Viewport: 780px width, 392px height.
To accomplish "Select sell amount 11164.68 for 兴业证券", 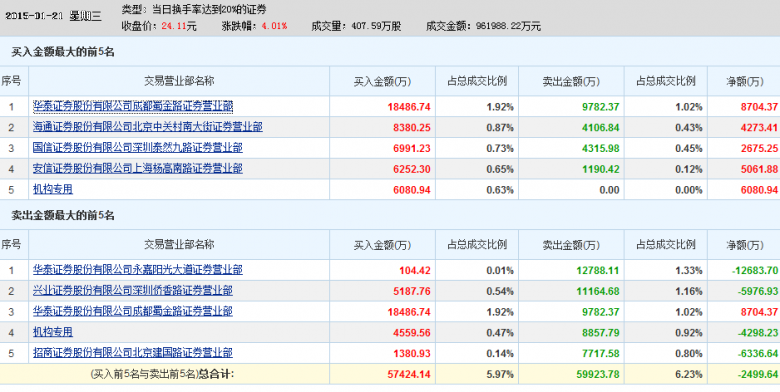I will (x=598, y=292).
